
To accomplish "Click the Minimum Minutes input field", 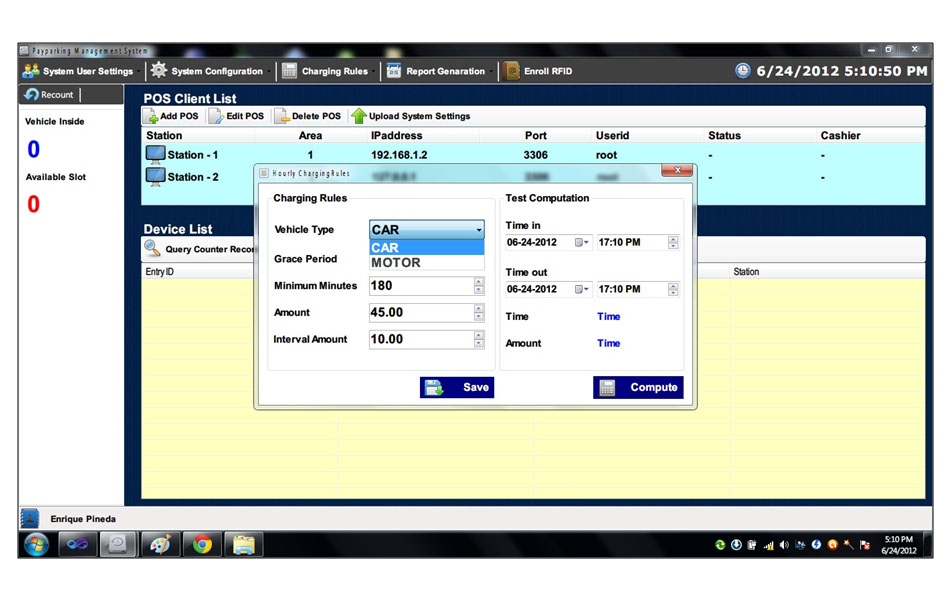I will pyautogui.click(x=420, y=286).
